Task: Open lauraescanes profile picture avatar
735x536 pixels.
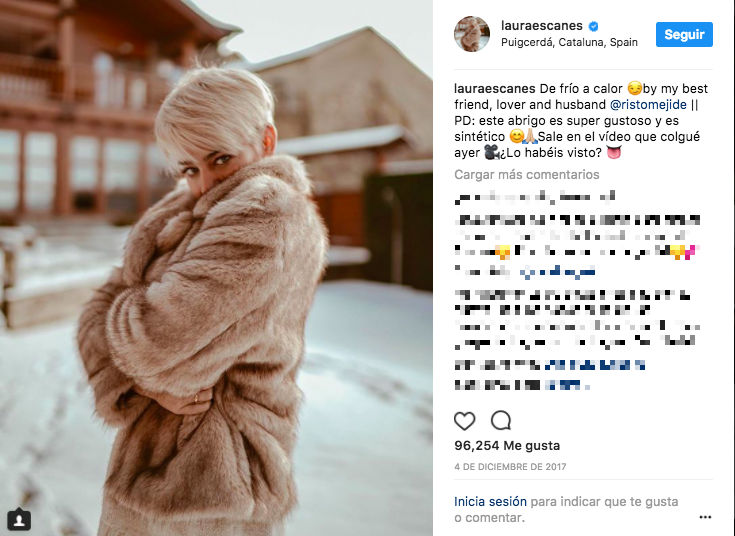Action: (472, 34)
